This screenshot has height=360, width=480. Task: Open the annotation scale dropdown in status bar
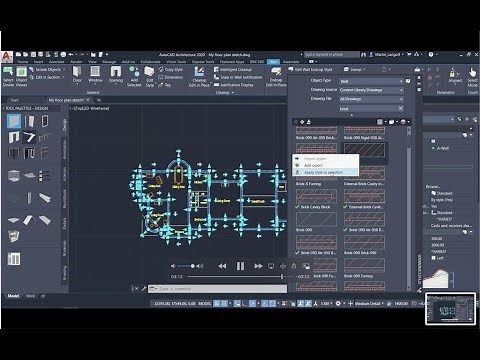[x=326, y=303]
